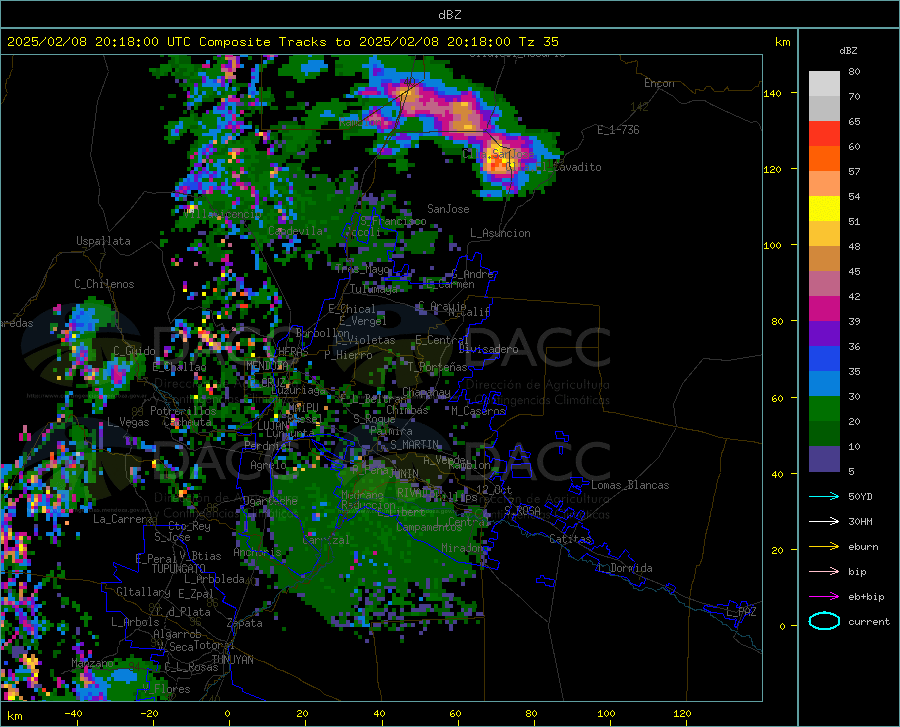Screen dimensions: 900x727
Task: Click the E_1-736 place label
Action: [x=618, y=130]
